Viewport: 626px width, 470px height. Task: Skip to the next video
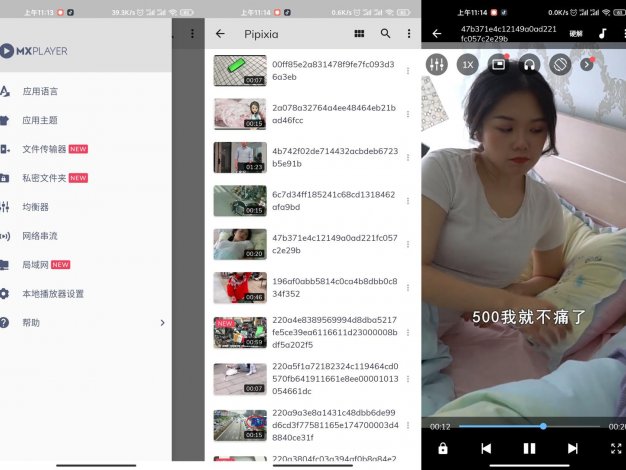point(573,448)
